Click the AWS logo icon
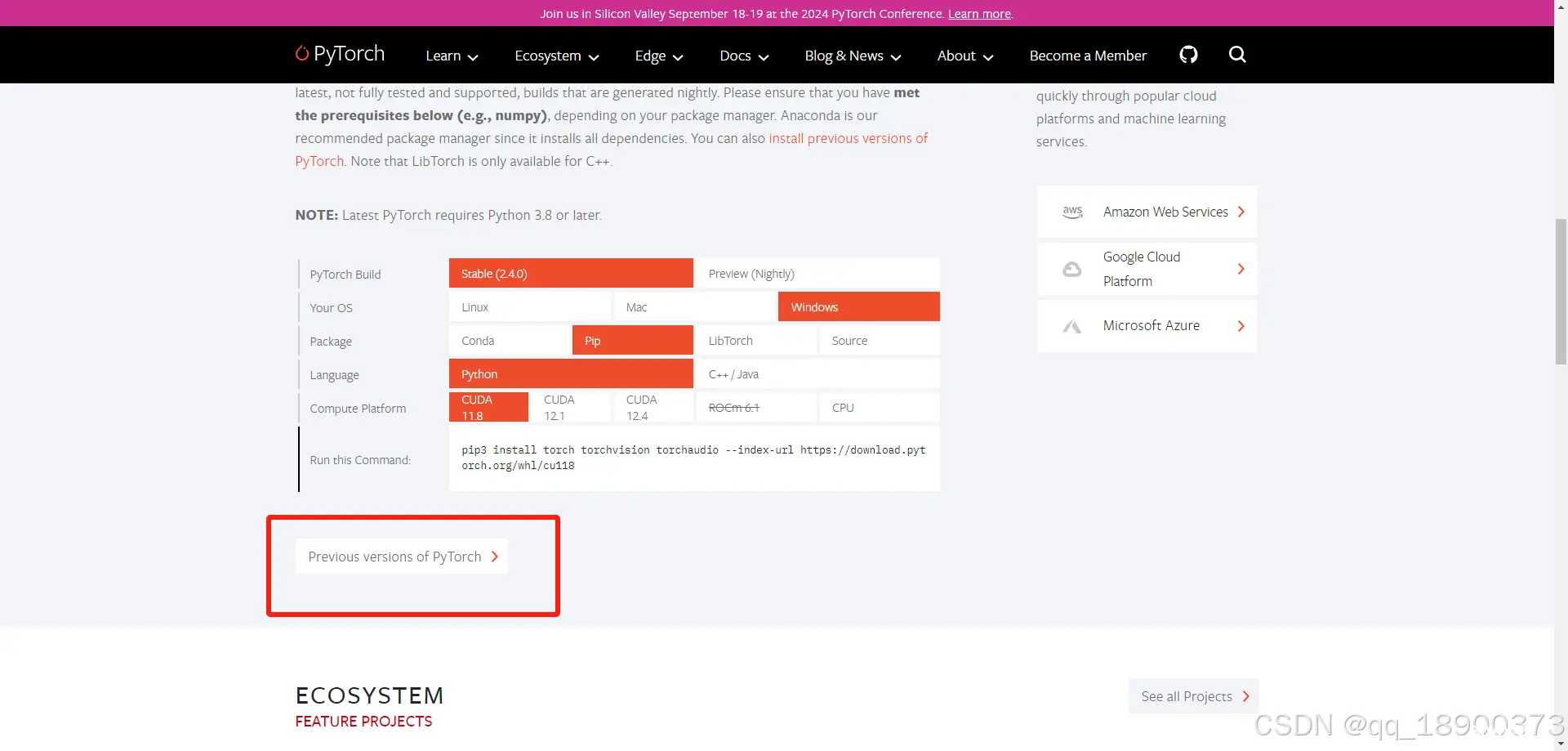Image resolution: width=1568 pixels, height=751 pixels. pyautogui.click(x=1072, y=212)
